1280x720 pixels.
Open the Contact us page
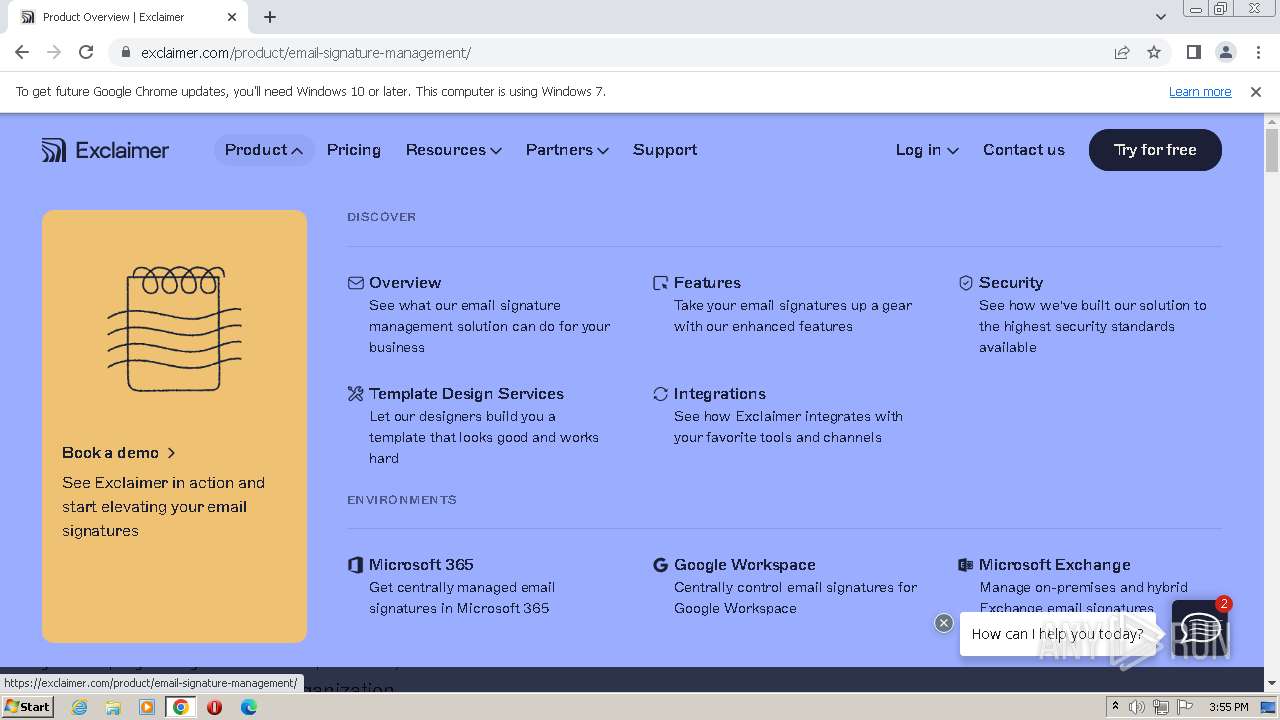point(1024,150)
